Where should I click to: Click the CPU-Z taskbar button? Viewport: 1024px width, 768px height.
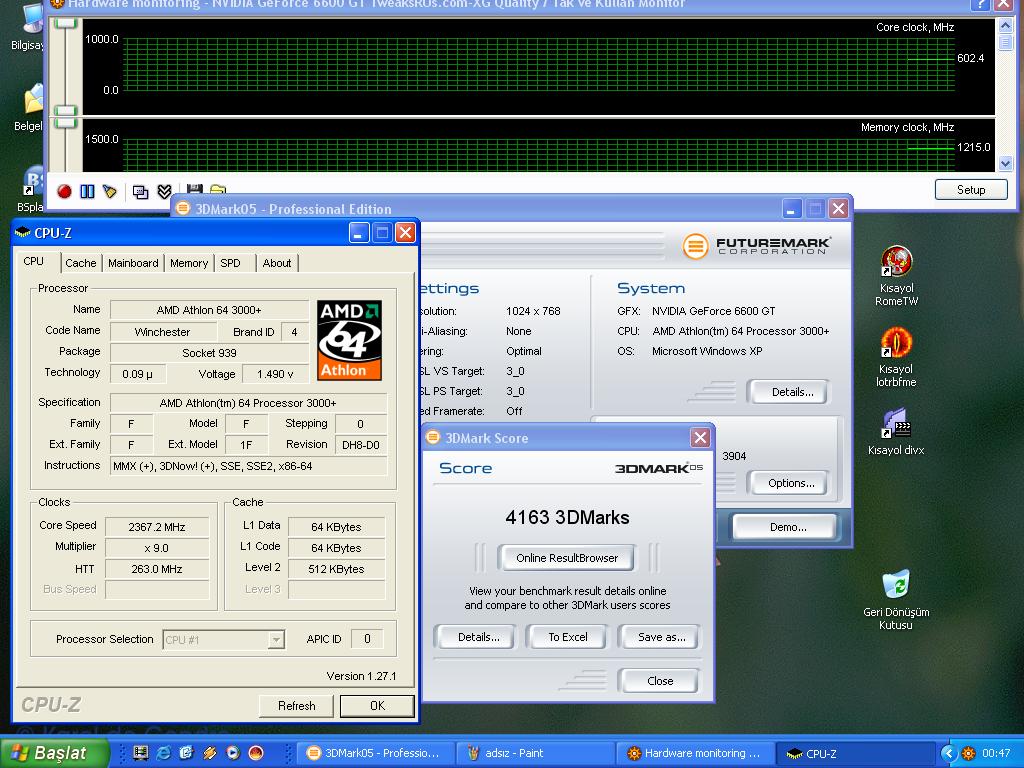[x=856, y=753]
